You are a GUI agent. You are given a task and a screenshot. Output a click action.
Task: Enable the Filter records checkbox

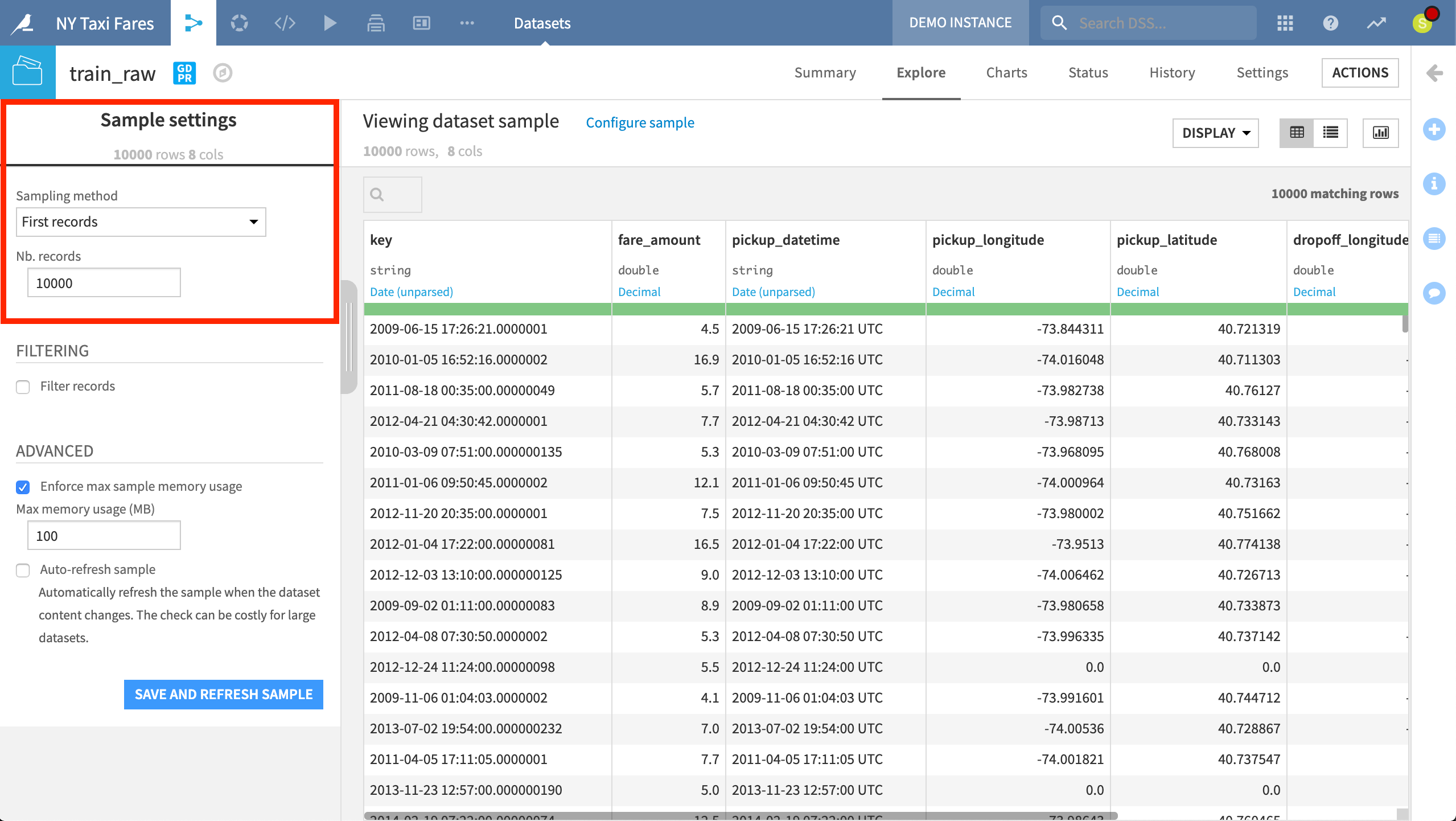23,387
